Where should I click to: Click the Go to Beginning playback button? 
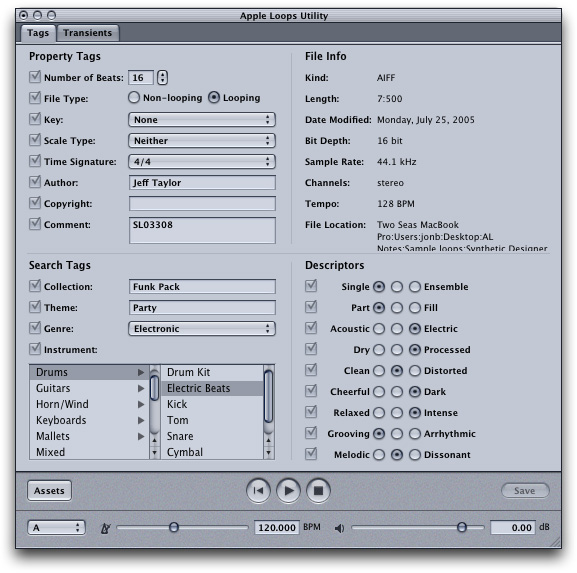[258, 491]
